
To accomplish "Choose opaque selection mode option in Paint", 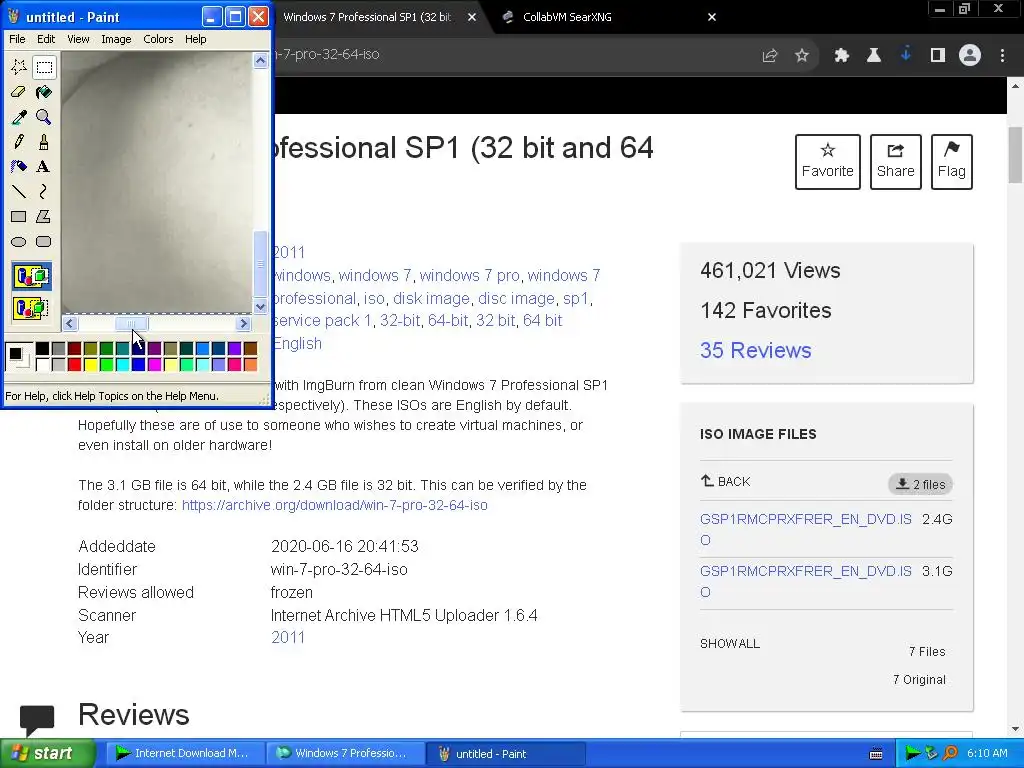I will (31, 276).
